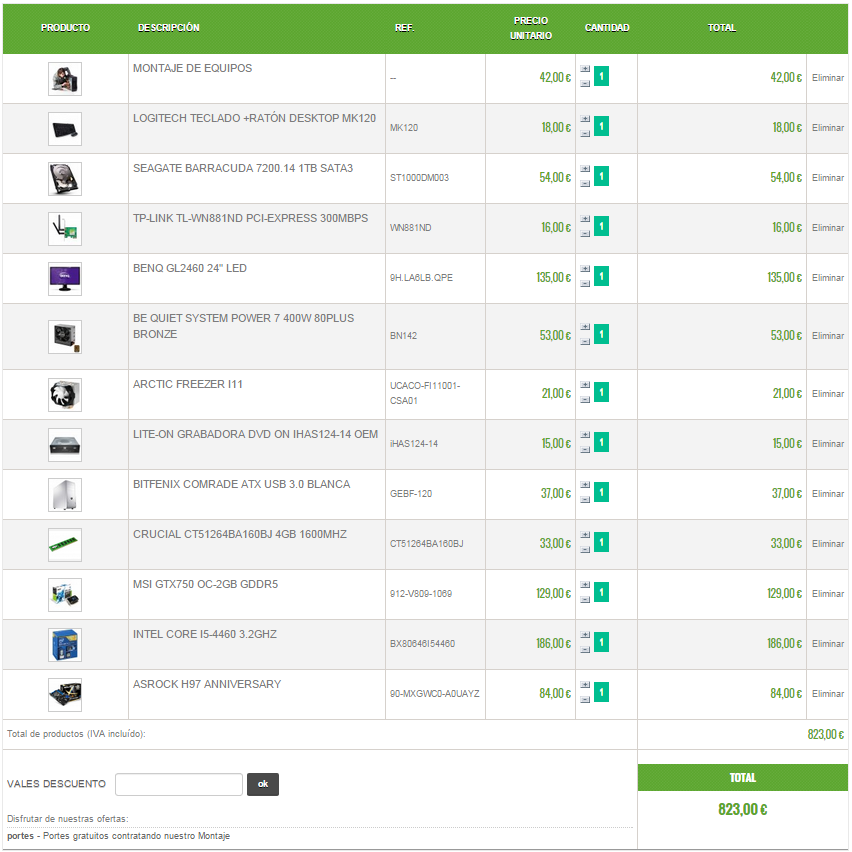Viewport: 852px width, 852px height.
Task: Open the INTEL CORE I5-4460 3.2GHZ description
Action: coord(205,634)
